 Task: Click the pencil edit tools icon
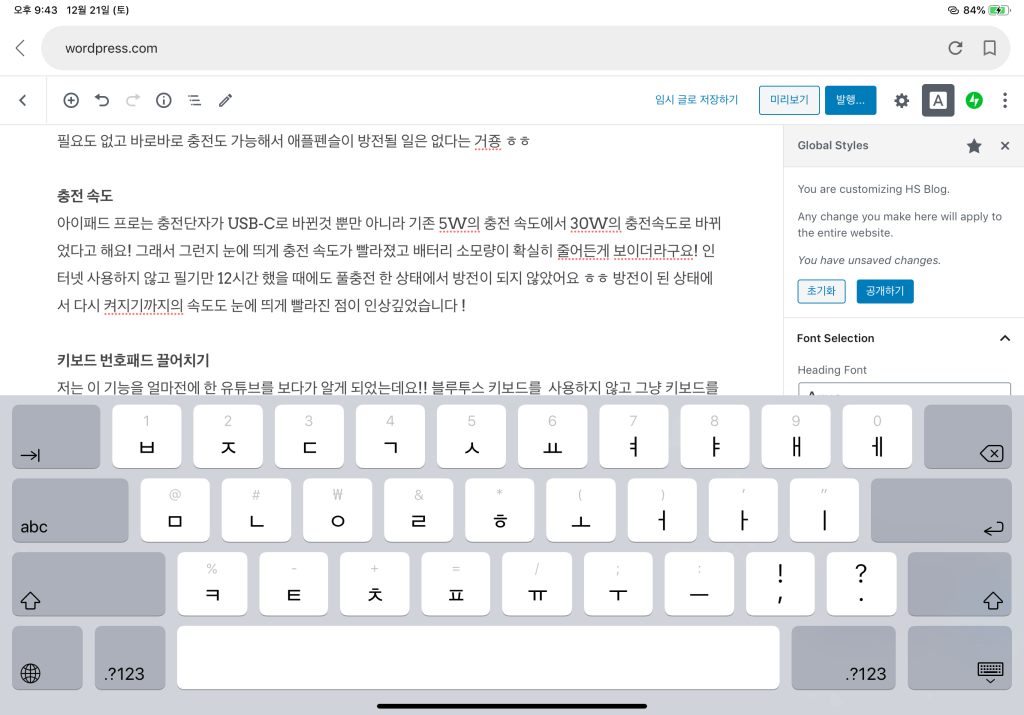[x=226, y=100]
